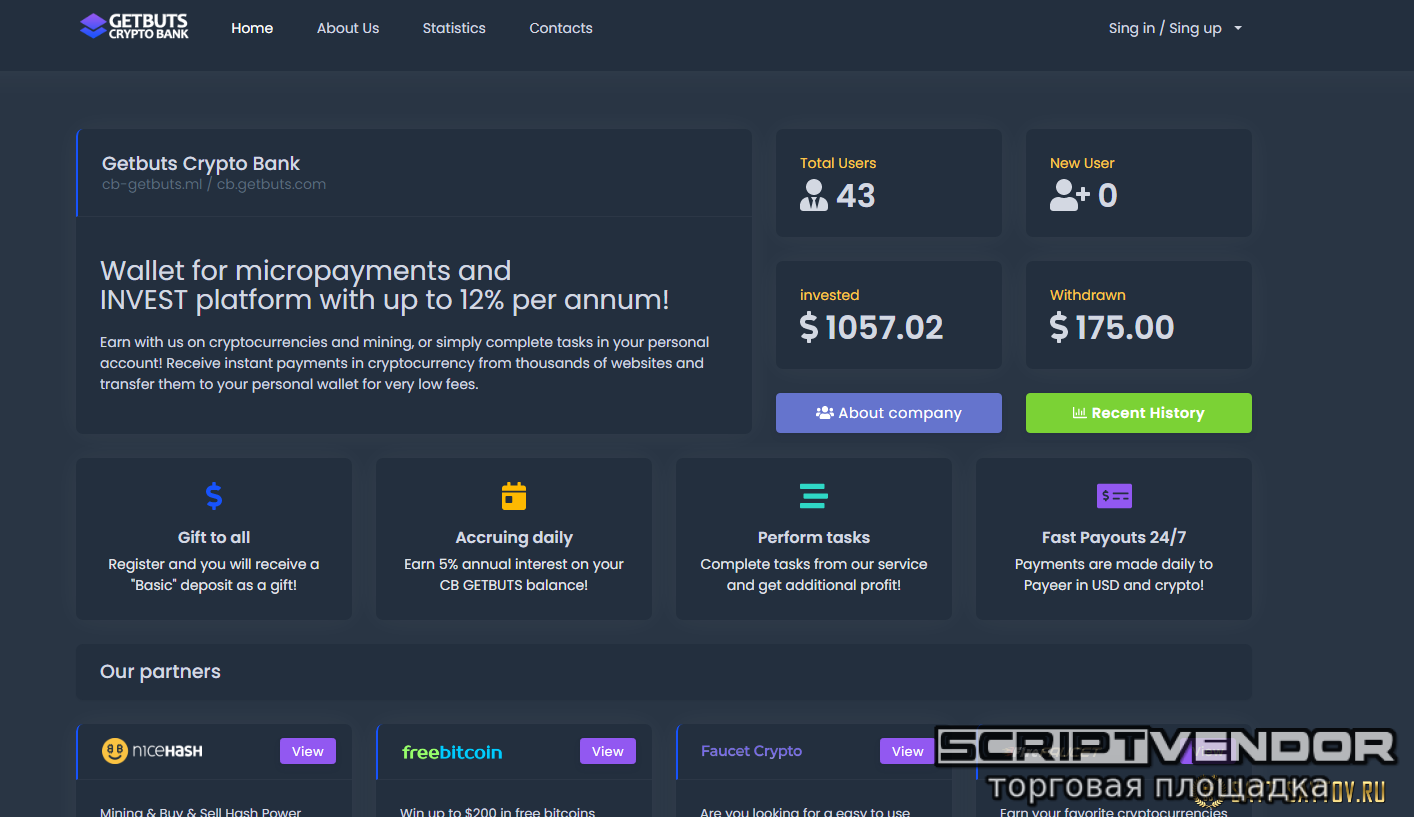Click the Getbuts Crypto Bank logo
The image size is (1414, 817).
[x=134, y=27]
